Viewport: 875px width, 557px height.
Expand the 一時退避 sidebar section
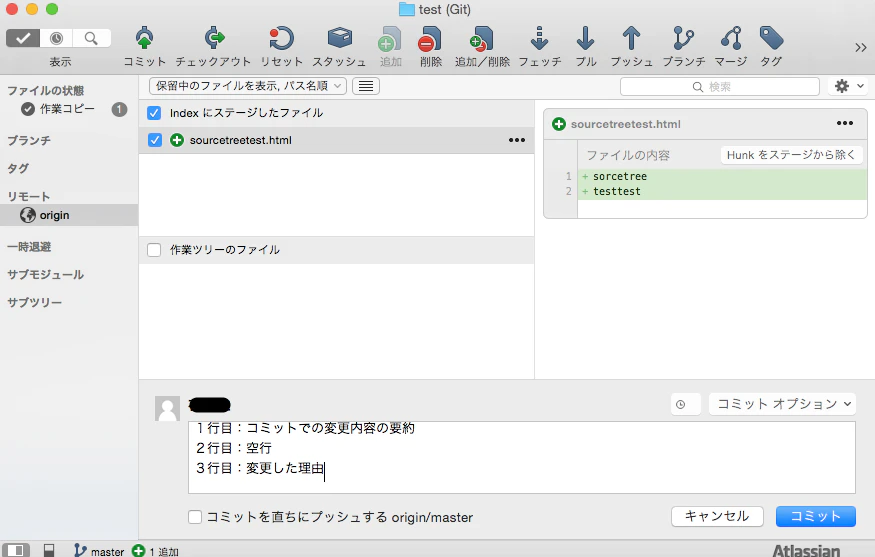click(x=29, y=246)
